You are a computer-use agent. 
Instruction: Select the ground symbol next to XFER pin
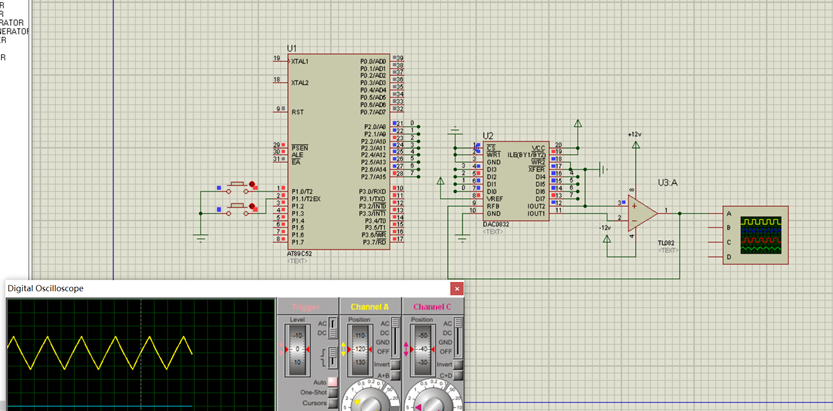click(604, 169)
